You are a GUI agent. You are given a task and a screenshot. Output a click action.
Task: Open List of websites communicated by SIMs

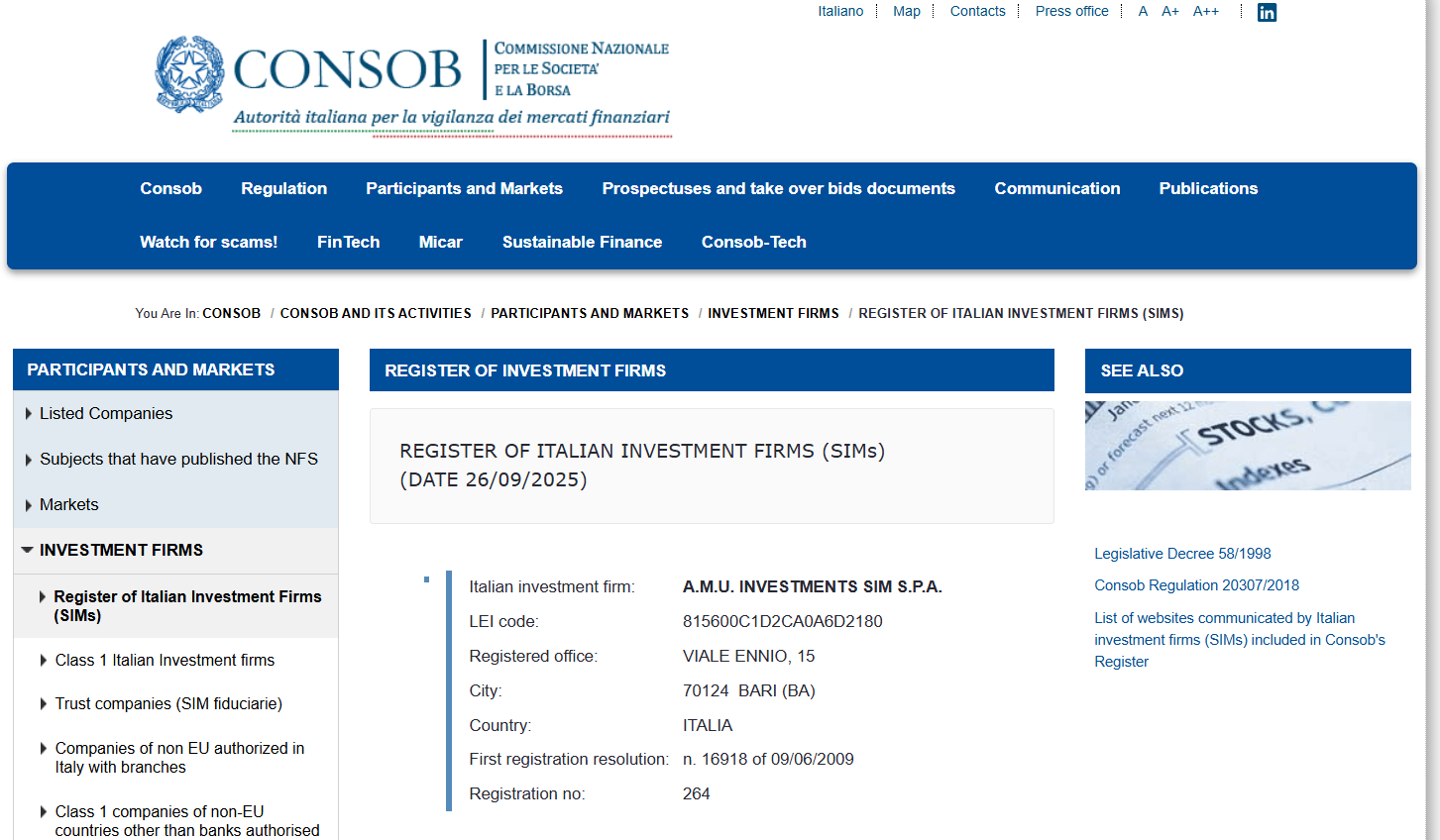coord(1240,640)
